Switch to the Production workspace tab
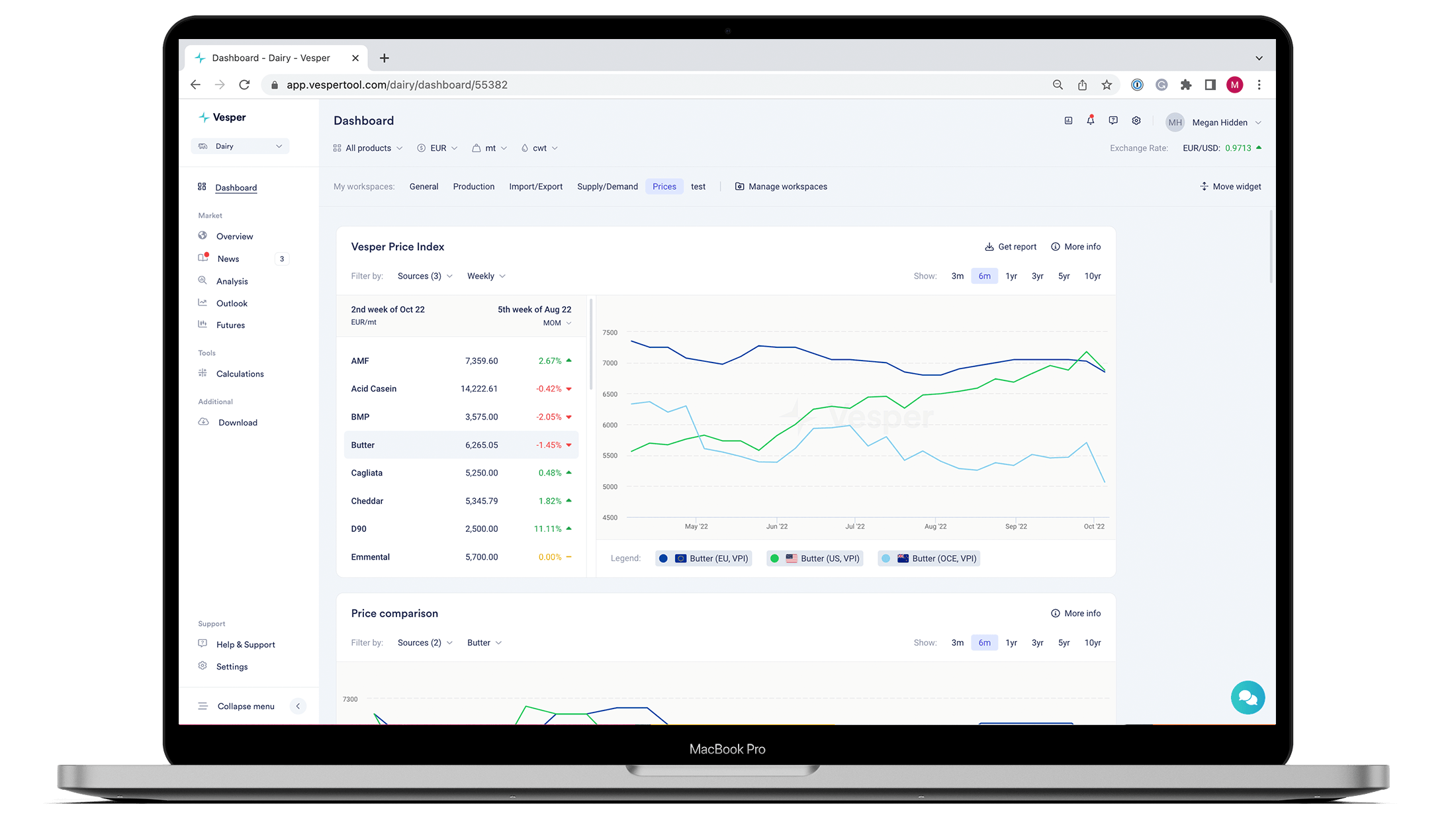The image size is (1456, 819). [473, 187]
